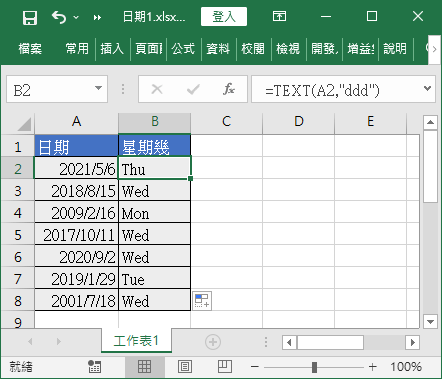Click the Tue cell in column B
442x379 pixels.
tap(155, 278)
